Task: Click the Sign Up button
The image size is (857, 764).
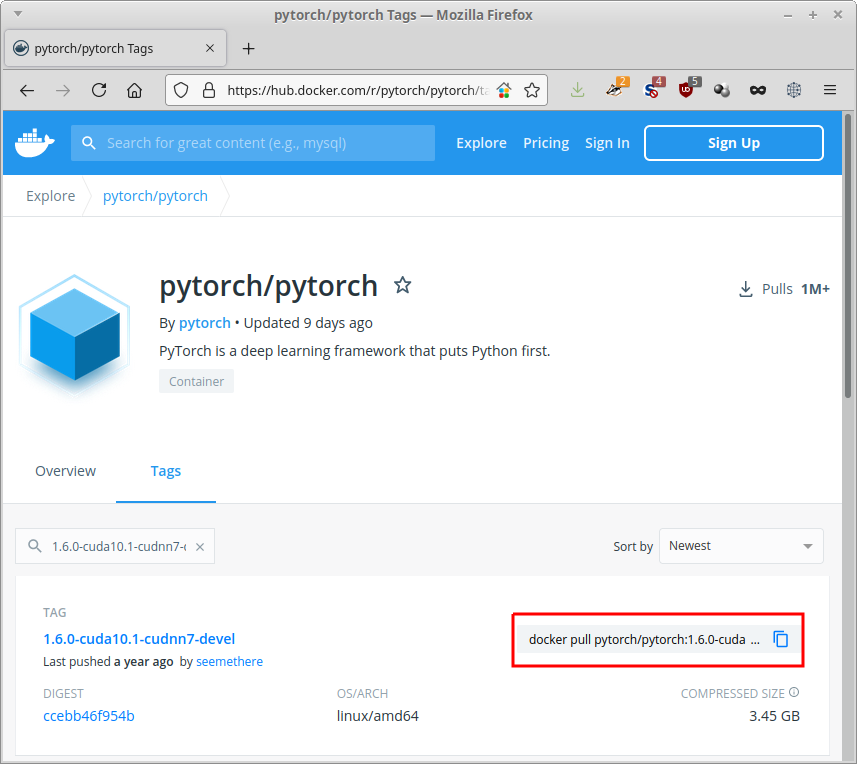Action: (733, 143)
